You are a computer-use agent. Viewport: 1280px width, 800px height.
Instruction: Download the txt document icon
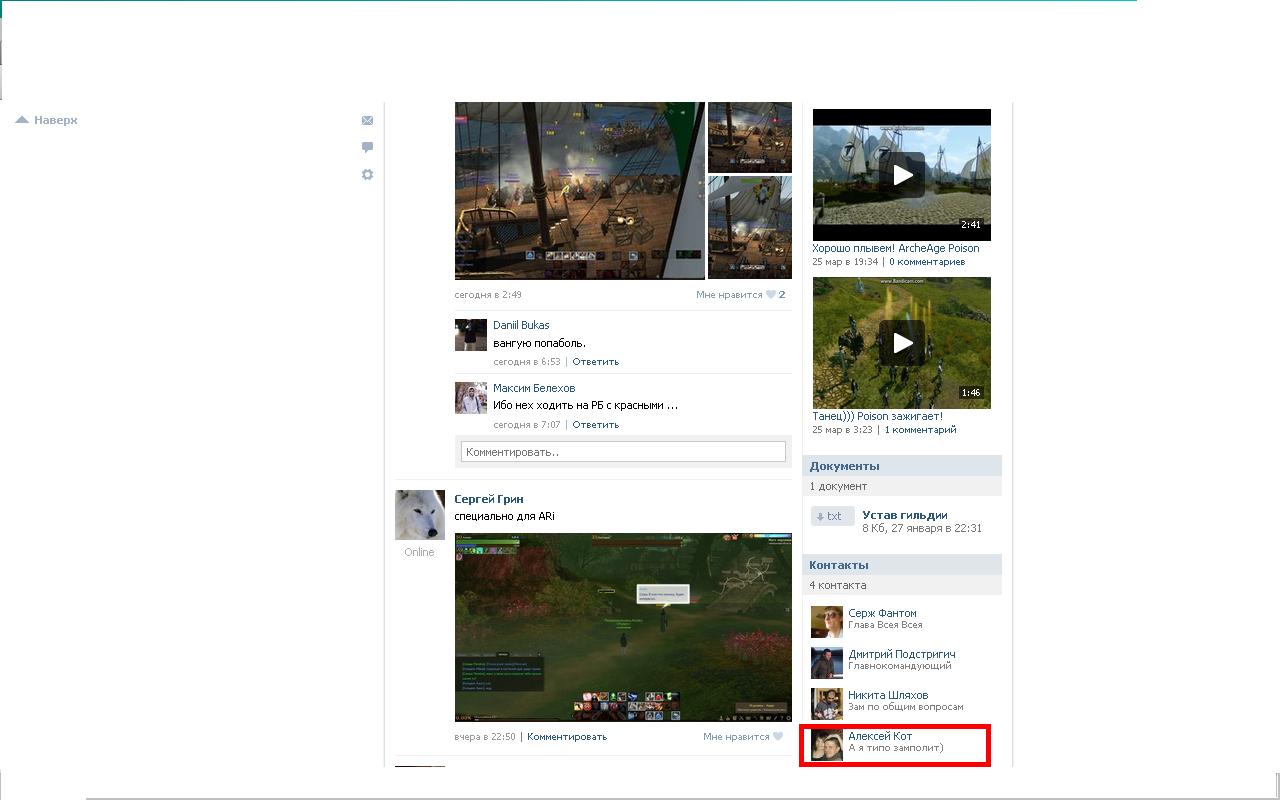[x=833, y=516]
